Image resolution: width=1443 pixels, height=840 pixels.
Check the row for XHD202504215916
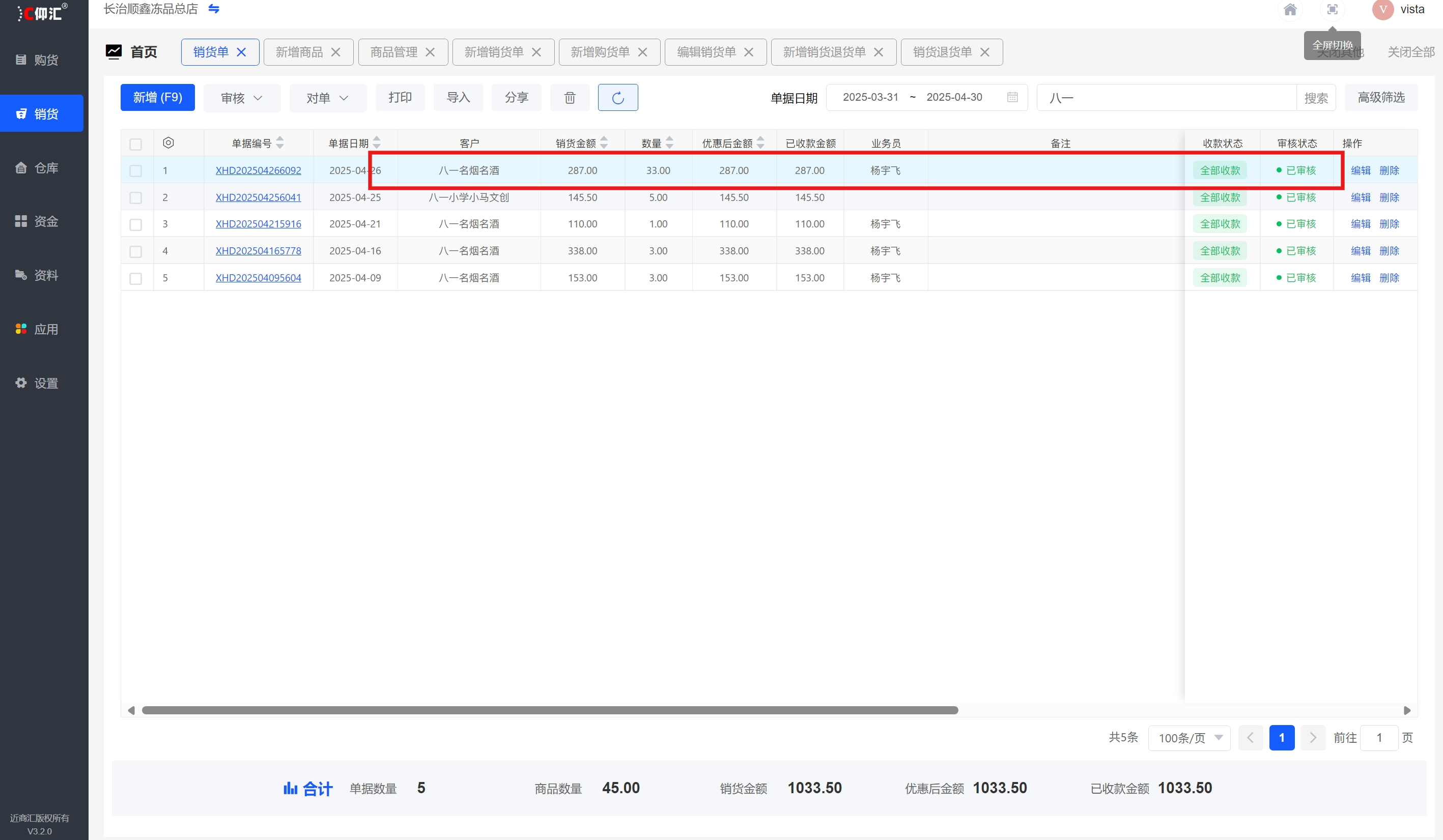tap(136, 224)
